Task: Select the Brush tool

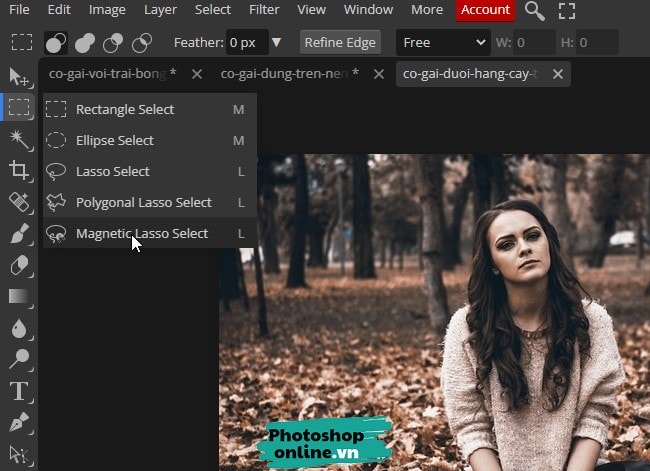Action: pos(18,234)
